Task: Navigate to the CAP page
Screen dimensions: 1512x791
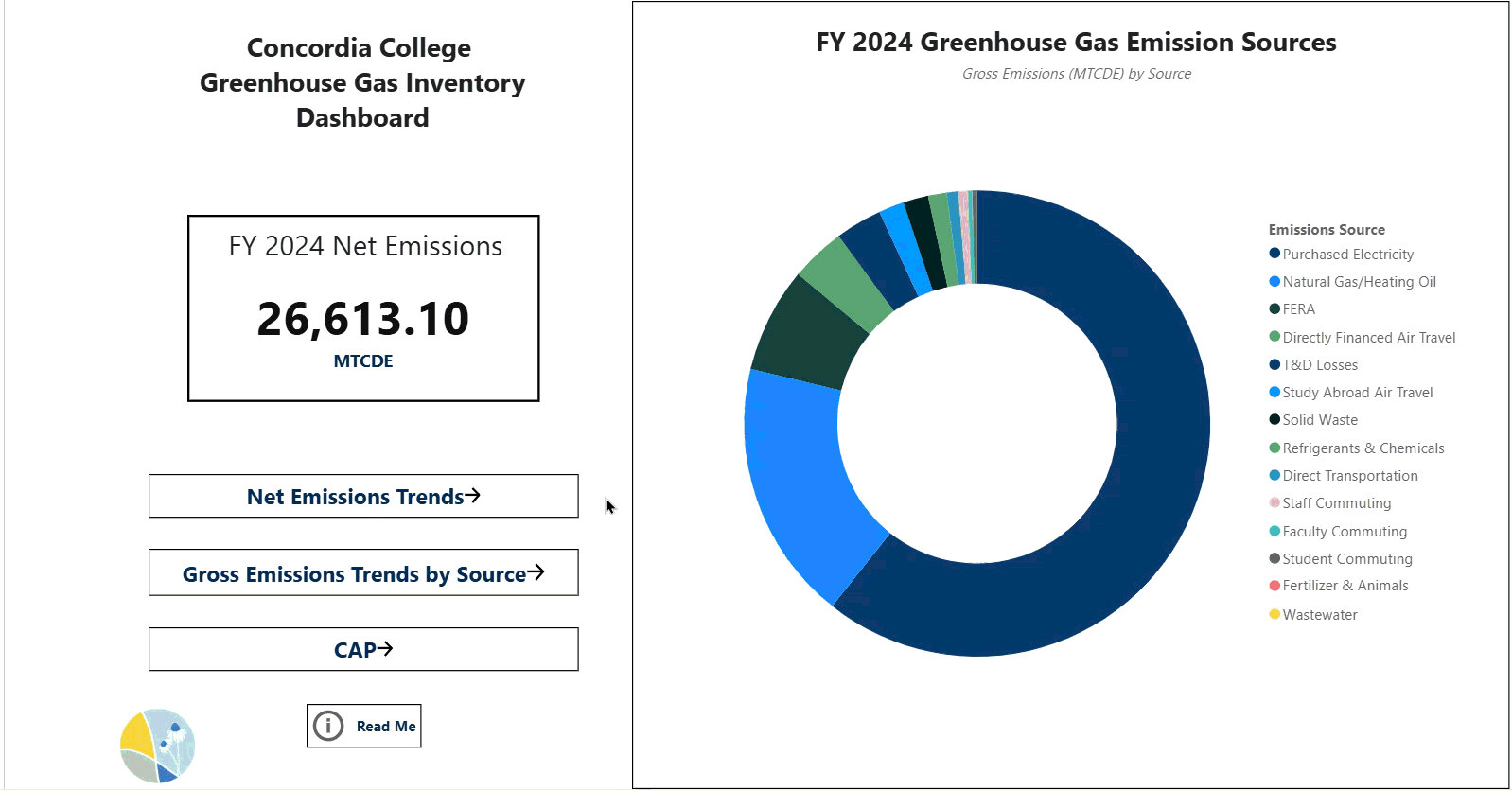Action: [x=363, y=650]
